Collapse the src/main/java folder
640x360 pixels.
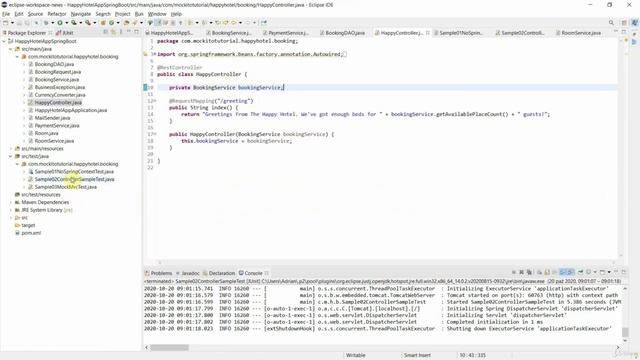point(11,49)
